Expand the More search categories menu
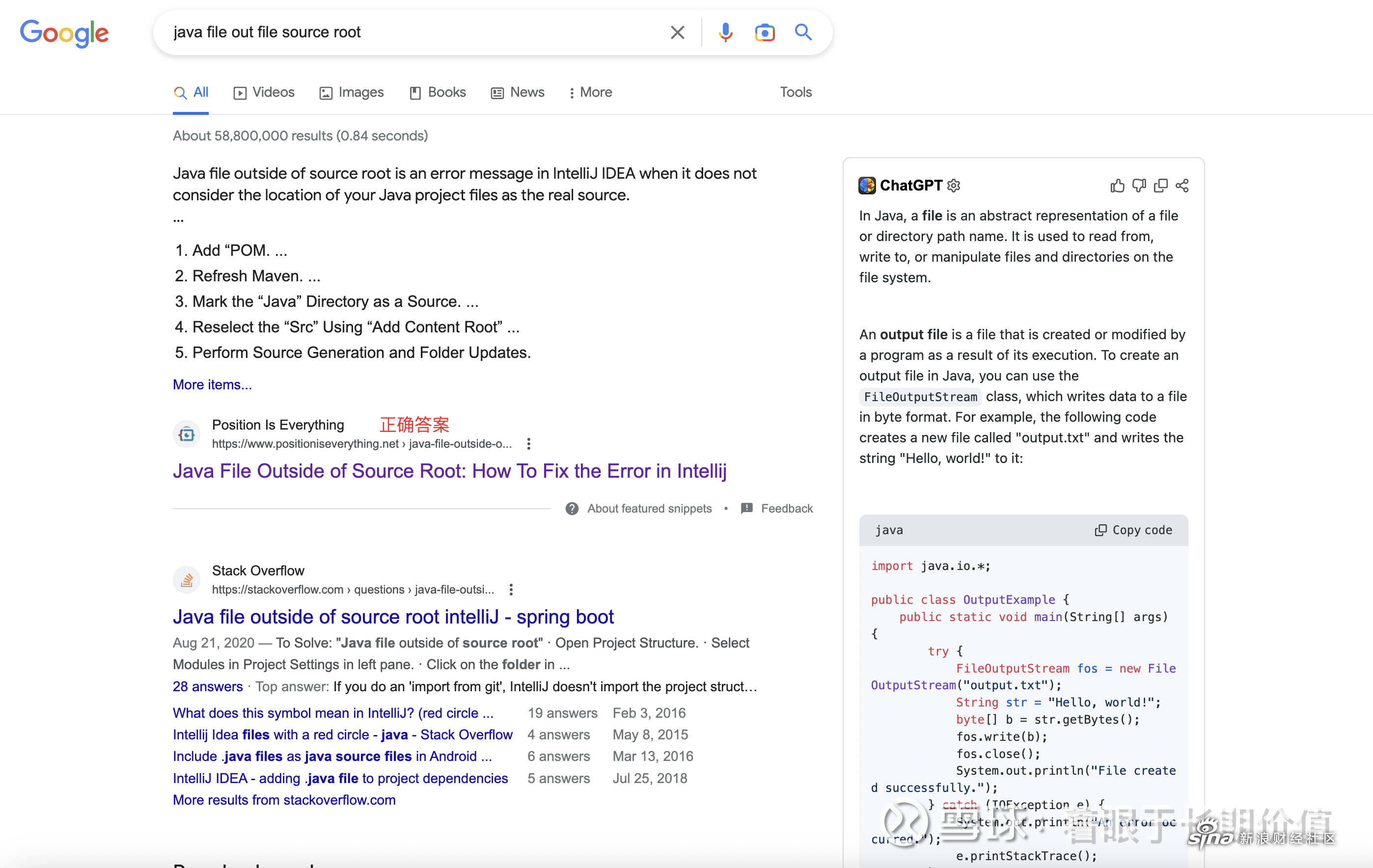The width and height of the screenshot is (1373, 868). coord(590,92)
